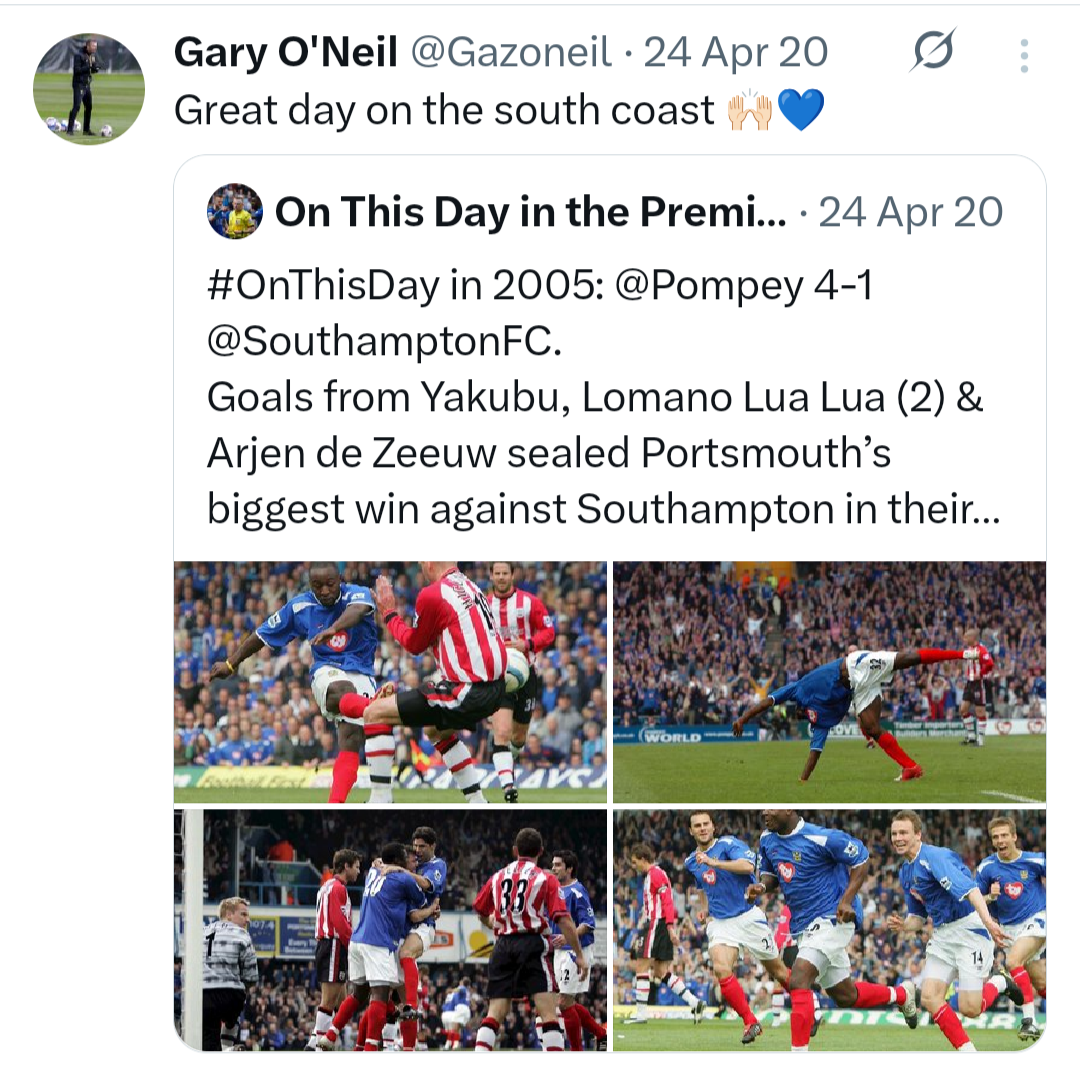This screenshot has width=1080, height=1067.
Task: Click the @Gazoneil handle
Action: tap(511, 53)
